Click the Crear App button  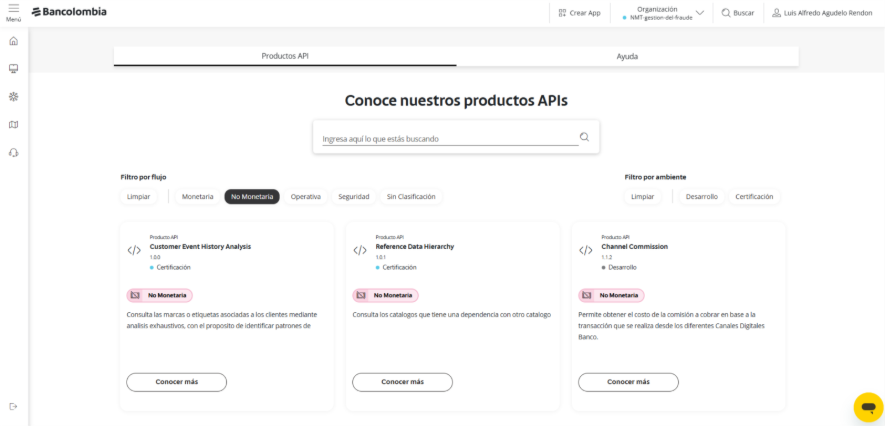coord(579,13)
